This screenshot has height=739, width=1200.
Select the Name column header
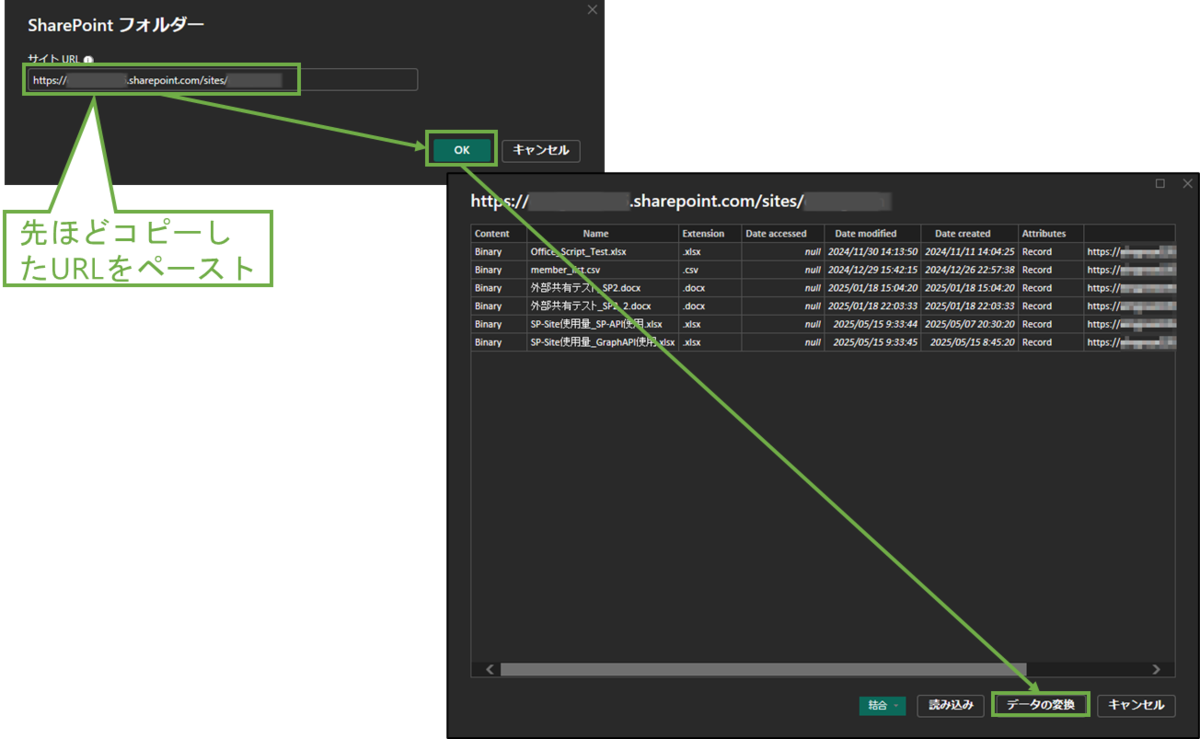[x=602, y=233]
